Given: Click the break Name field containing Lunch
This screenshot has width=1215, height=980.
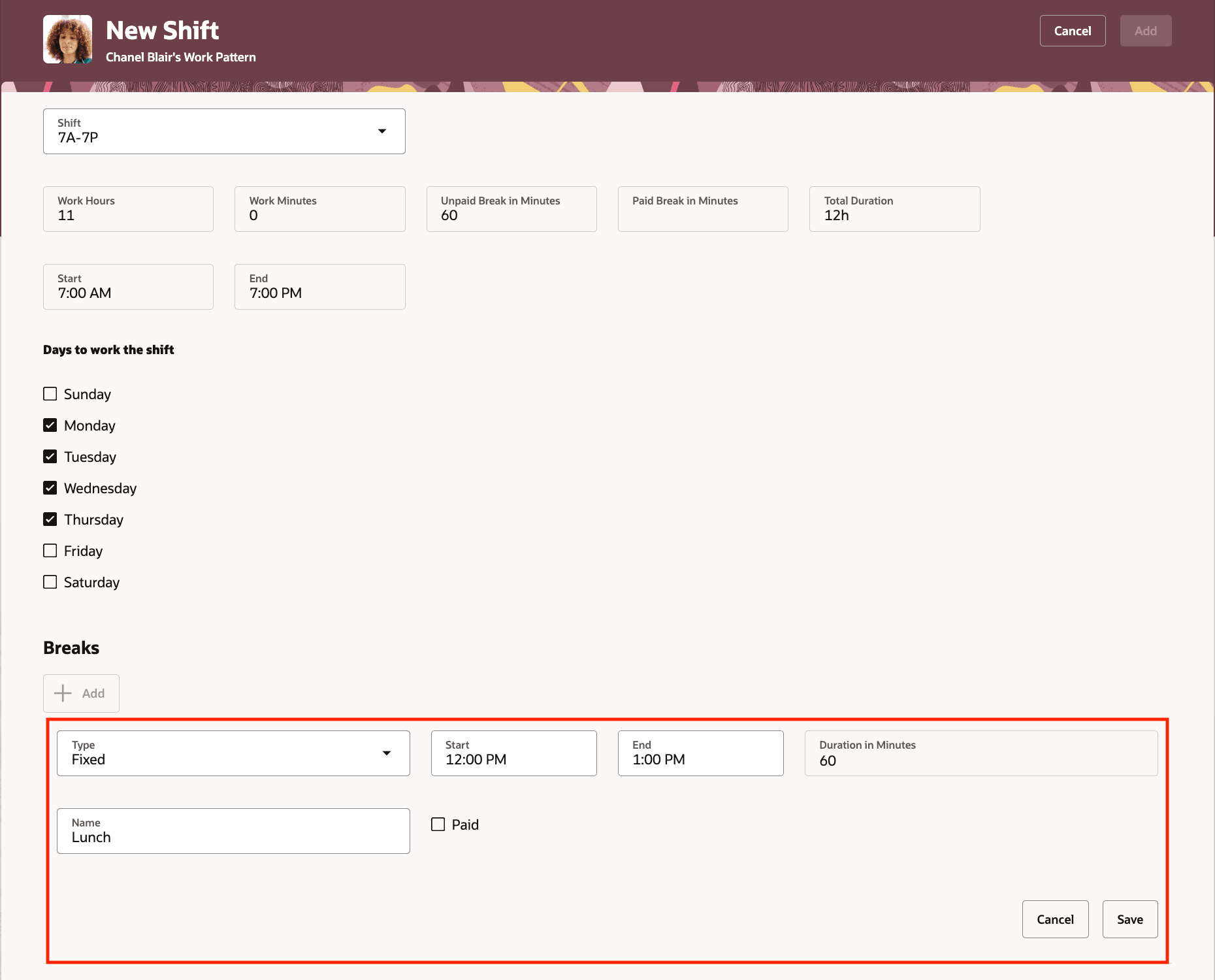Looking at the screenshot, I should click(233, 830).
